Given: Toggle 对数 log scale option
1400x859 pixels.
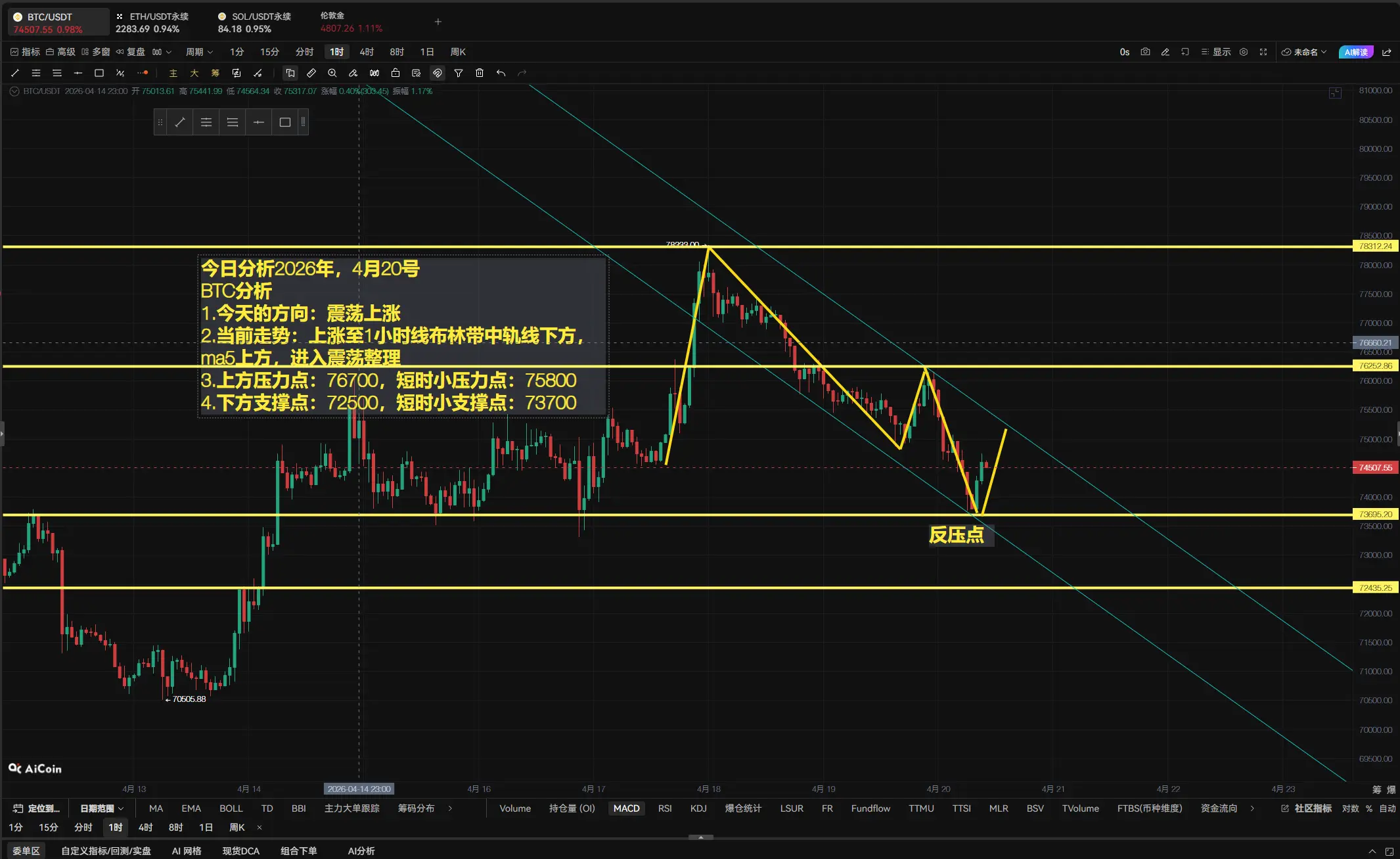Looking at the screenshot, I should point(1350,808).
